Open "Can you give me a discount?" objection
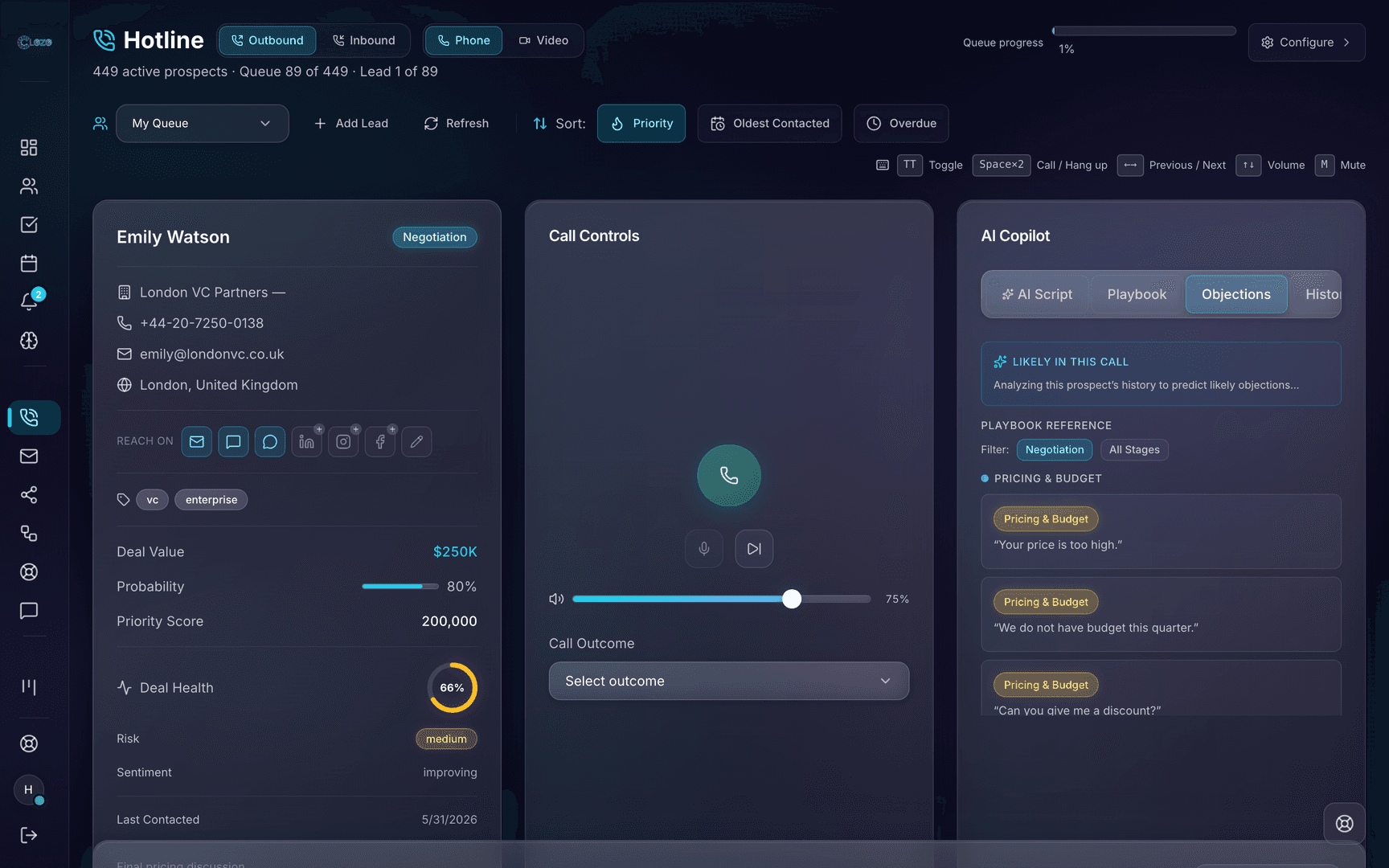The width and height of the screenshot is (1389, 868). tap(1161, 688)
